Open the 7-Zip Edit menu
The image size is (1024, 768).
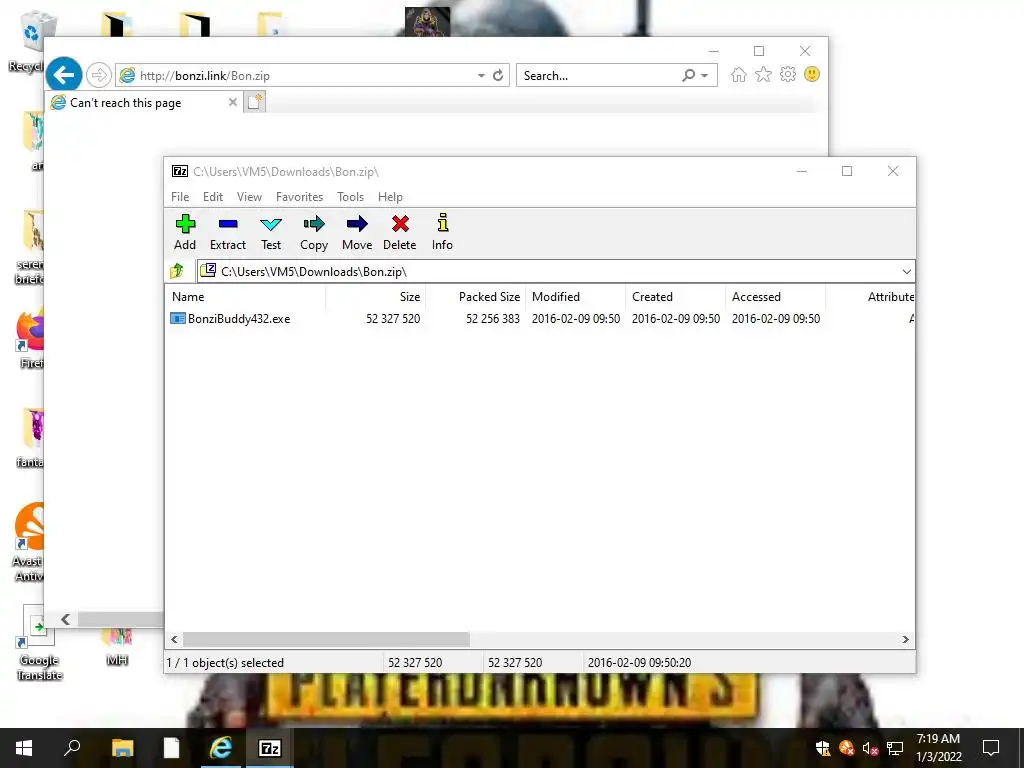click(x=213, y=197)
